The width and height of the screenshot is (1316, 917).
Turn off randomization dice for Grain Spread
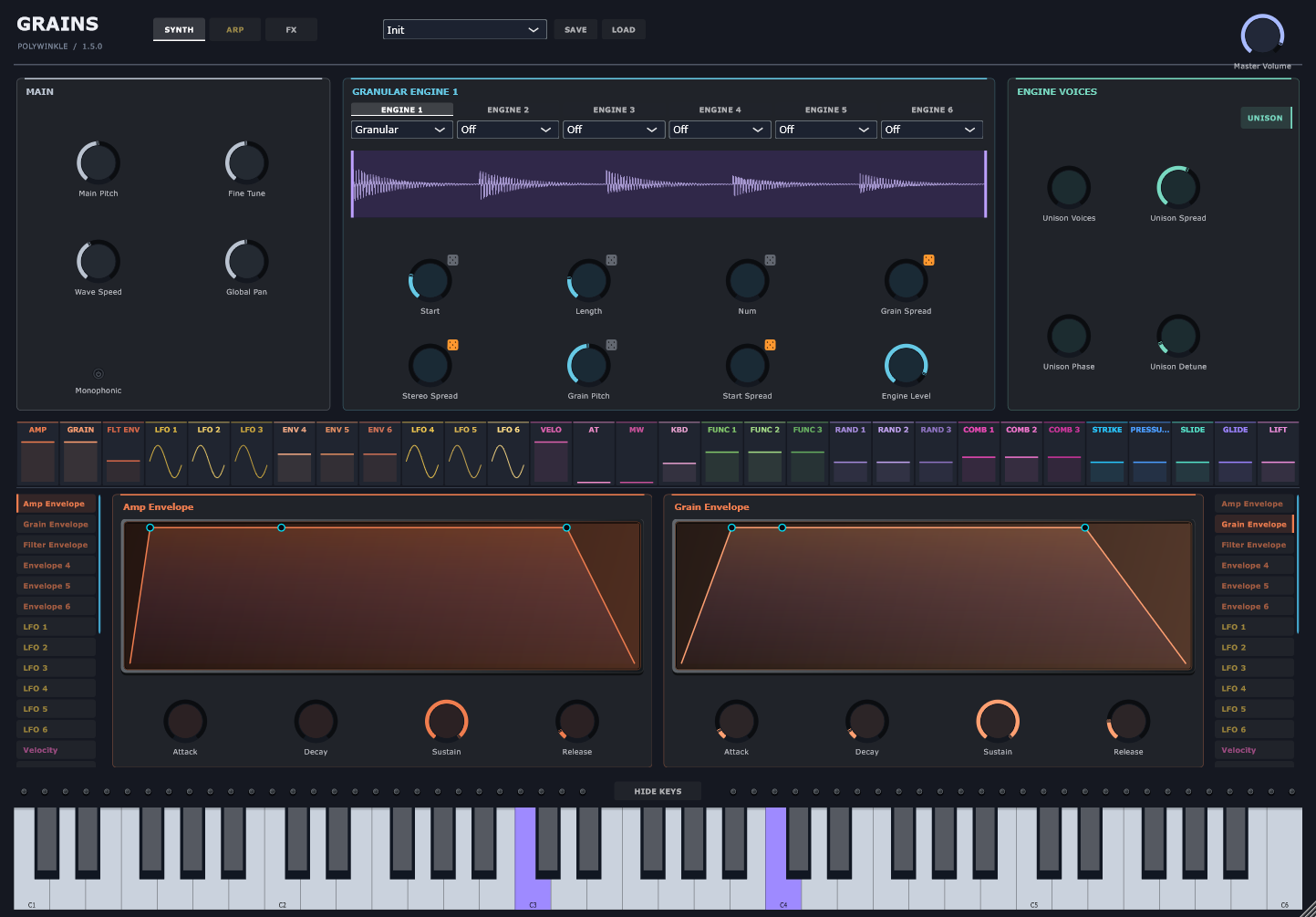[x=928, y=260]
